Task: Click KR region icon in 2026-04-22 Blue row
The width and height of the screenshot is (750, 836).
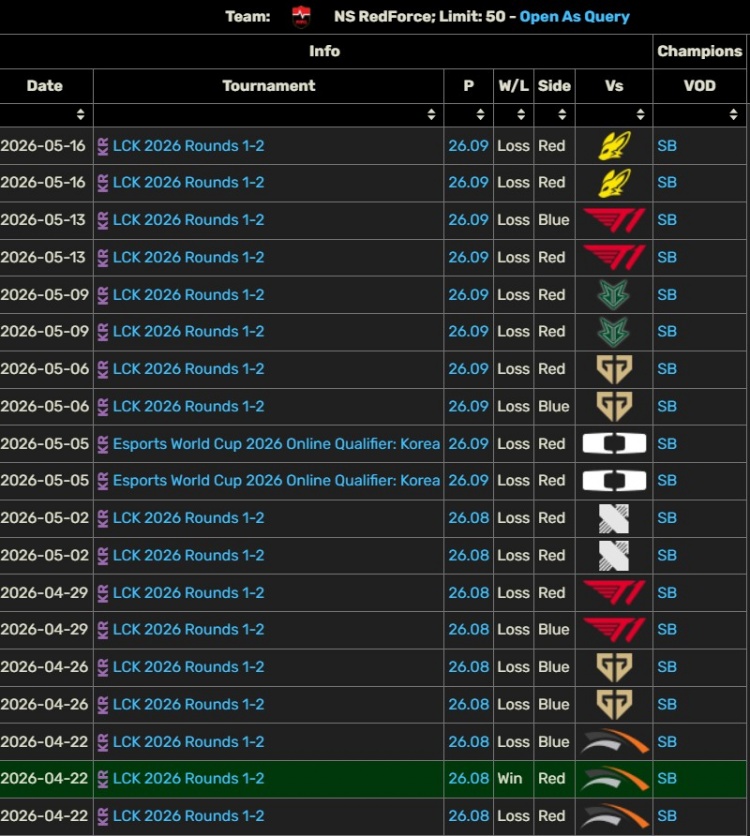Action: click(x=103, y=742)
